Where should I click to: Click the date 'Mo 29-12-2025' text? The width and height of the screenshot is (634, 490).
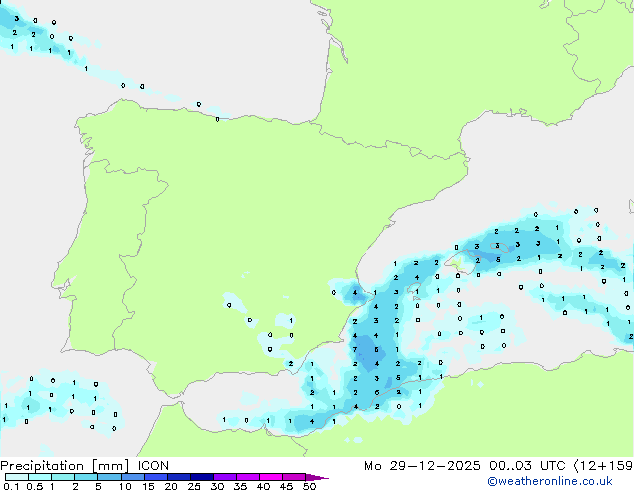(422, 466)
